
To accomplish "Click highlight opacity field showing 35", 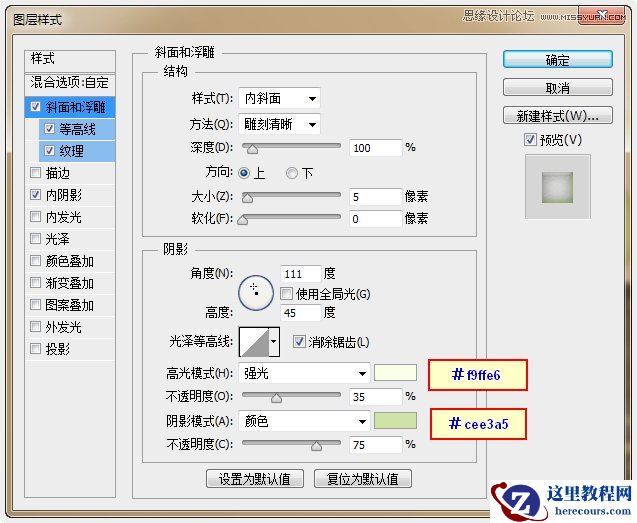I will click(375, 396).
